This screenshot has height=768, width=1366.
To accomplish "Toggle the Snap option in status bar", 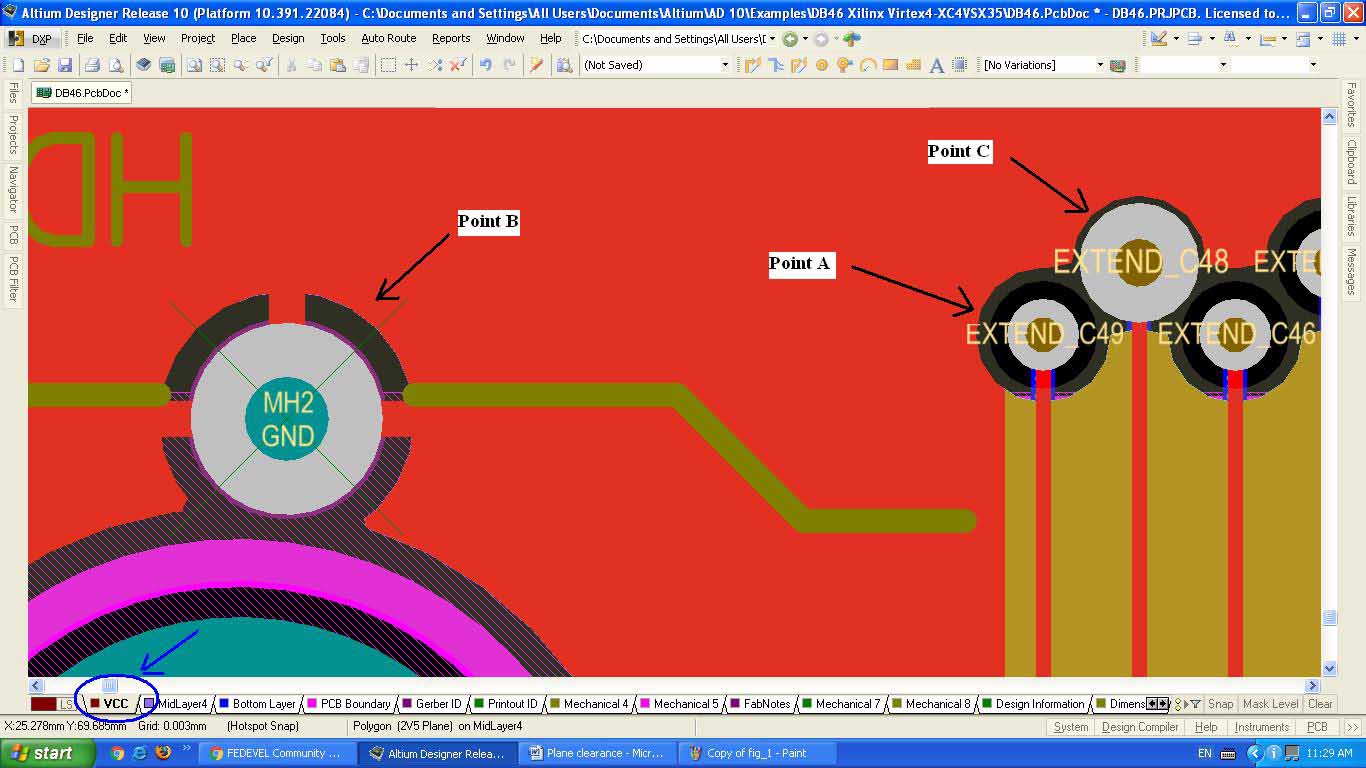I will point(1221,704).
